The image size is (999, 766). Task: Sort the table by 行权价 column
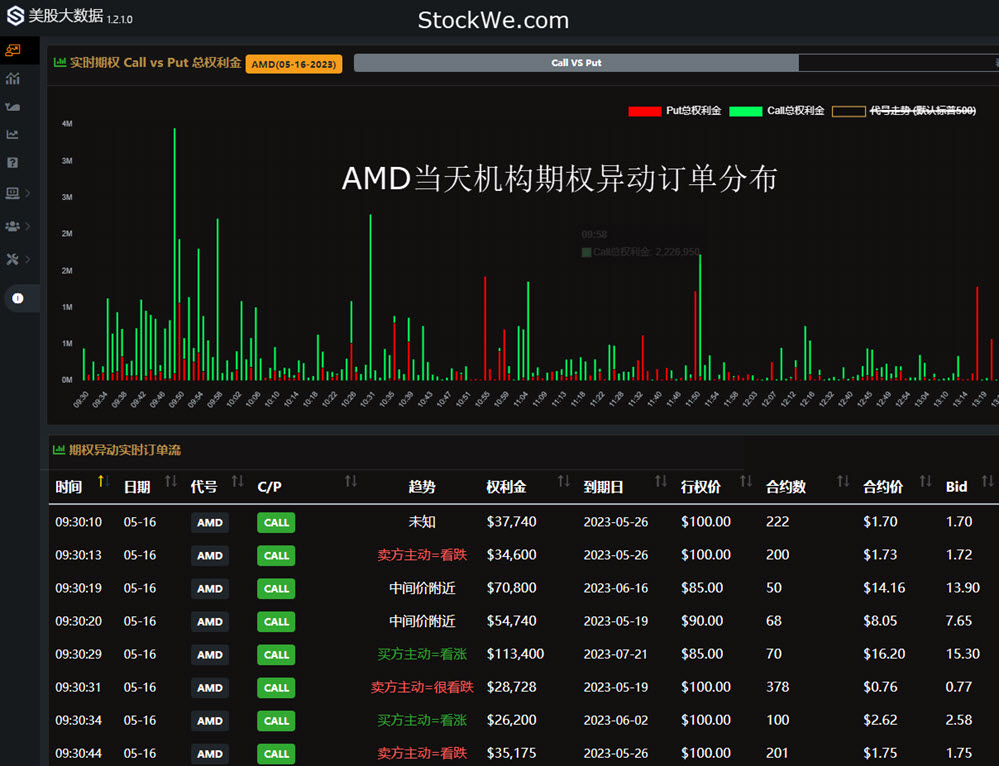click(746, 482)
